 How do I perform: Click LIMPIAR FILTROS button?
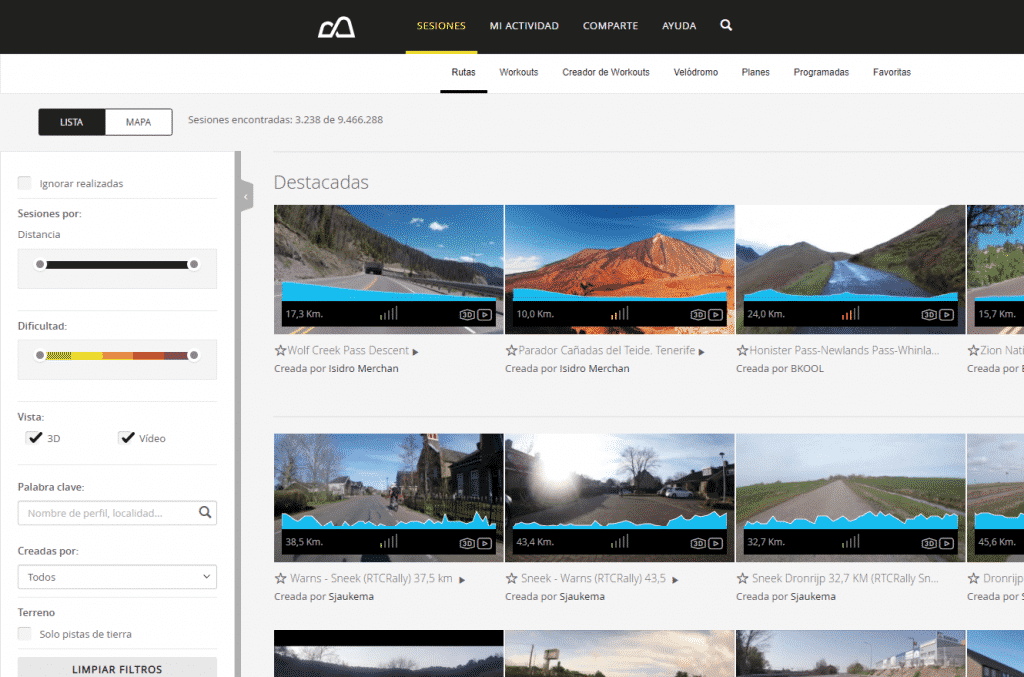click(x=118, y=668)
